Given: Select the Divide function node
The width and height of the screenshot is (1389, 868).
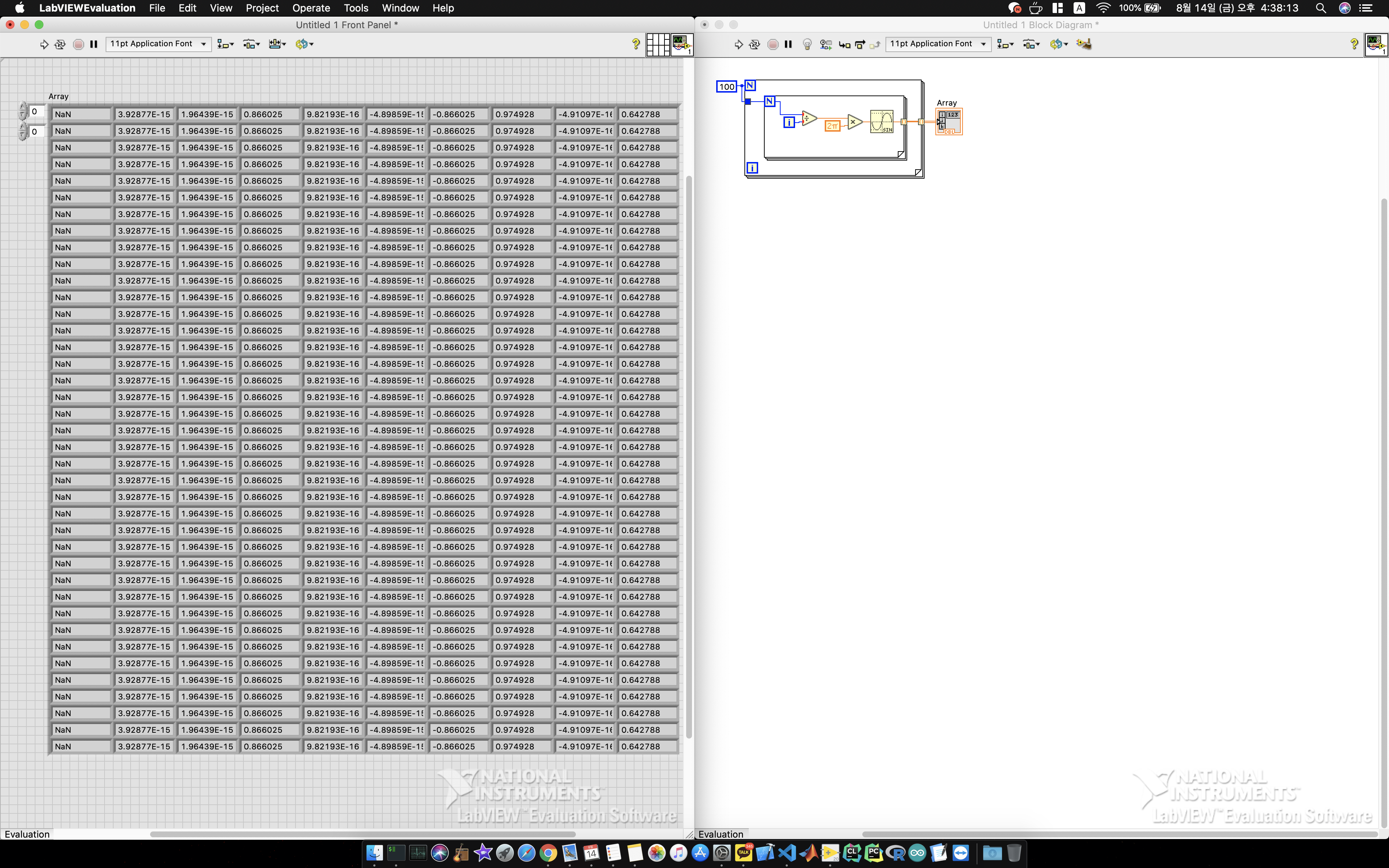Looking at the screenshot, I should coord(809,118).
